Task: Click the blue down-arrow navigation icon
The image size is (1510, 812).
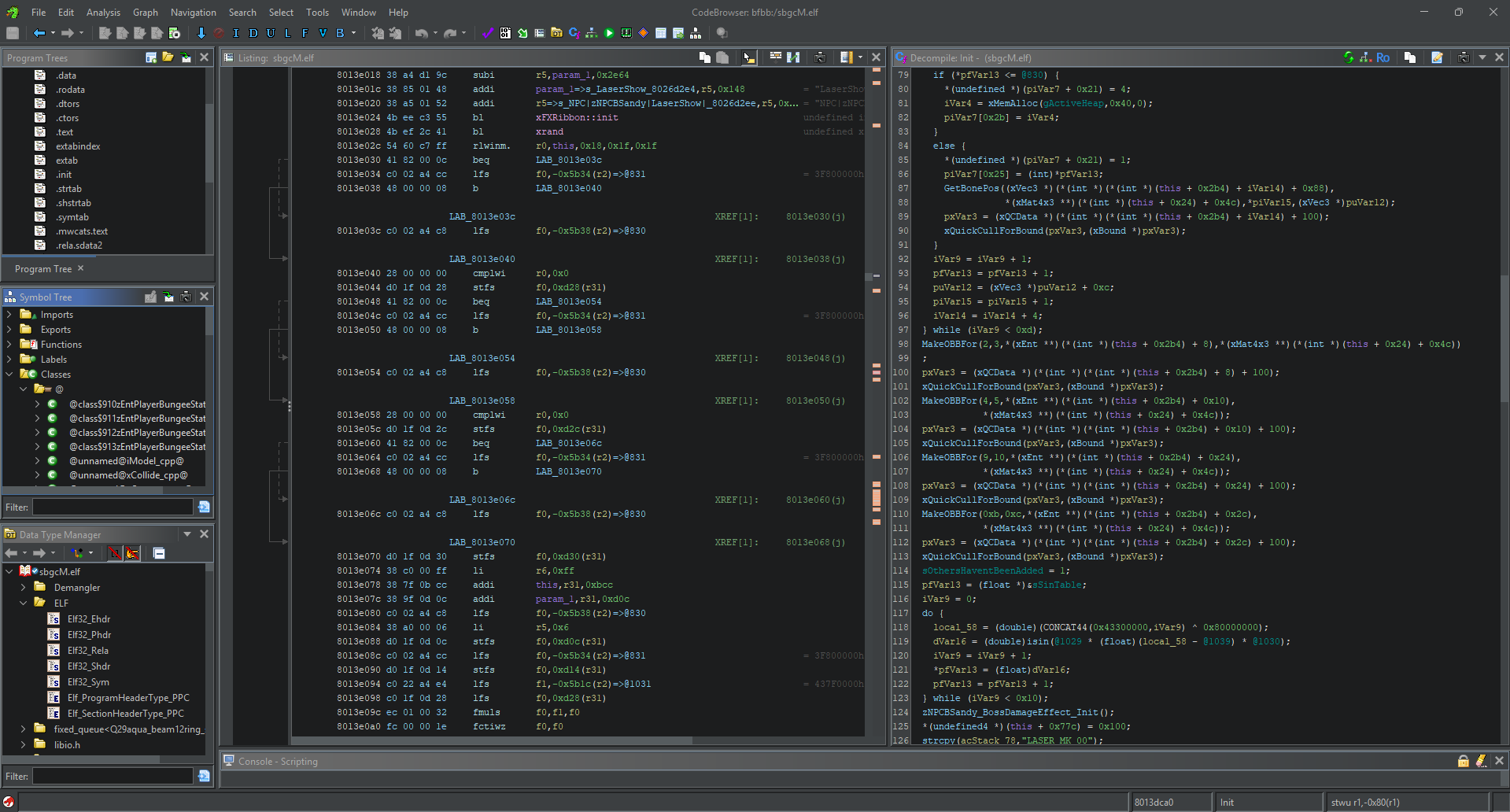Action: (201, 33)
